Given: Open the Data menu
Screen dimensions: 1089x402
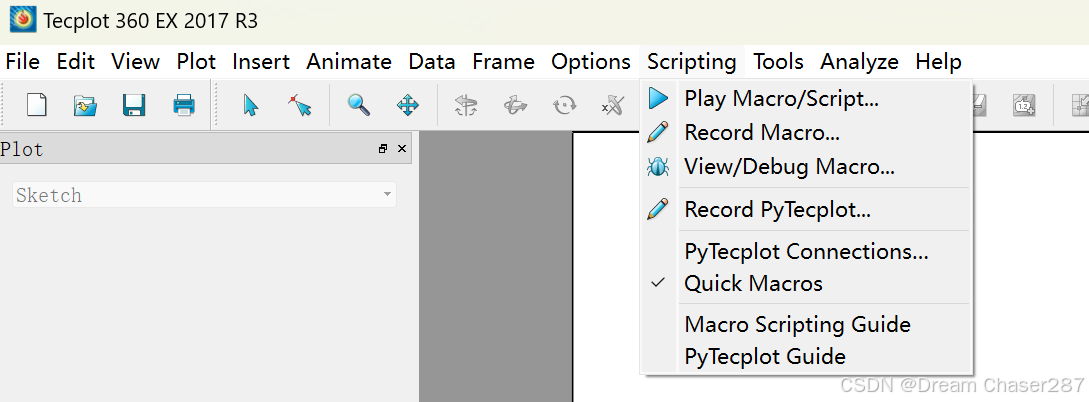Looking at the screenshot, I should click(432, 62).
